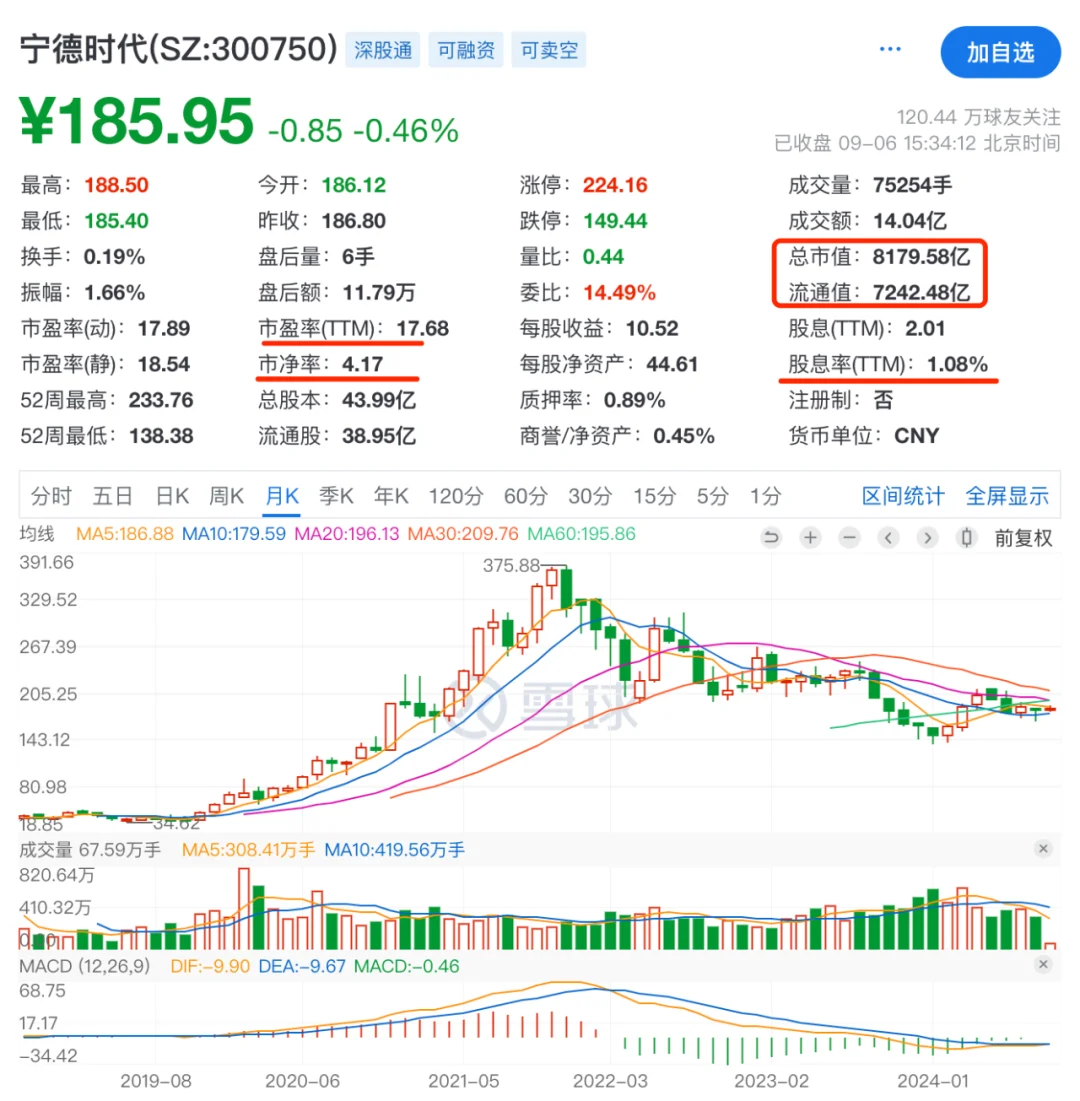The height and width of the screenshot is (1101, 1080).
Task: Select the 季K tab
Action: [336, 496]
